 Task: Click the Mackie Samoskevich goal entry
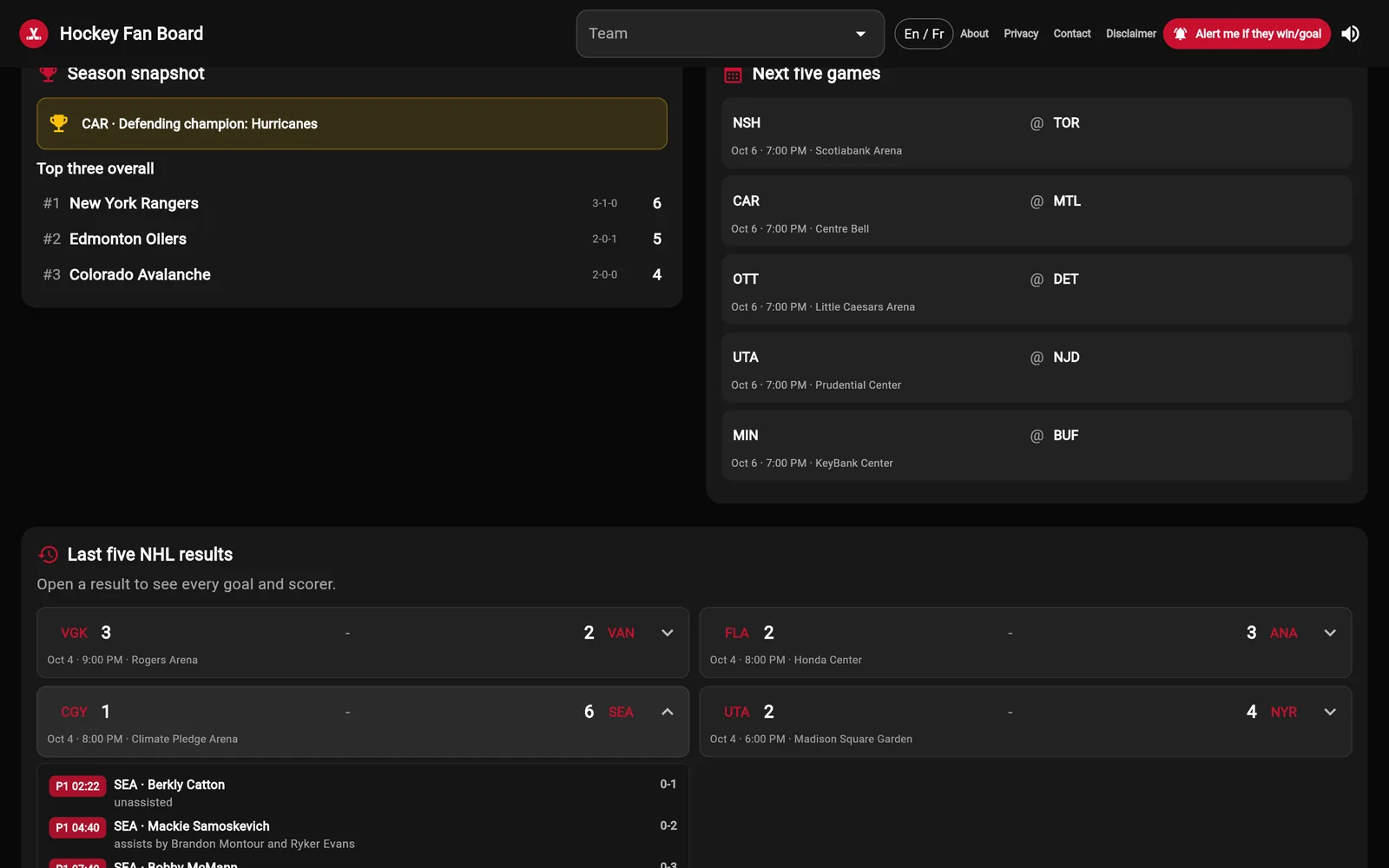point(363,834)
